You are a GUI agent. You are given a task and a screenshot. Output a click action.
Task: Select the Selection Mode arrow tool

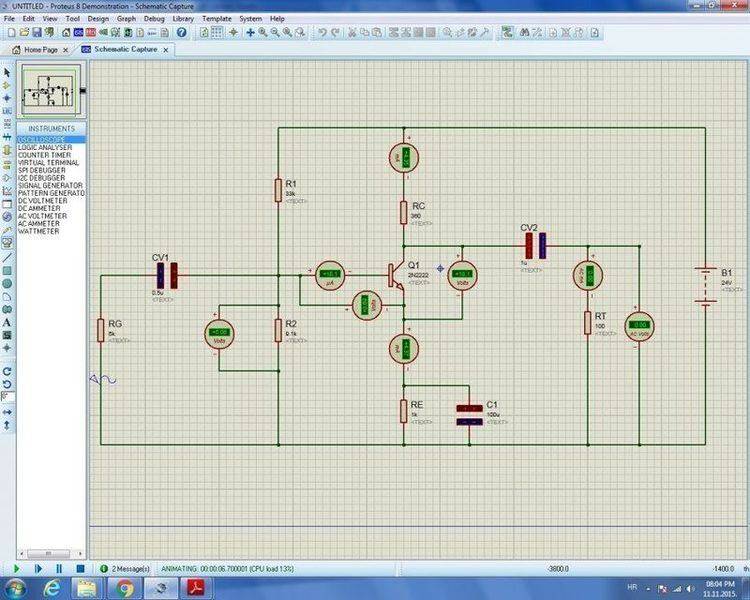coord(7,73)
